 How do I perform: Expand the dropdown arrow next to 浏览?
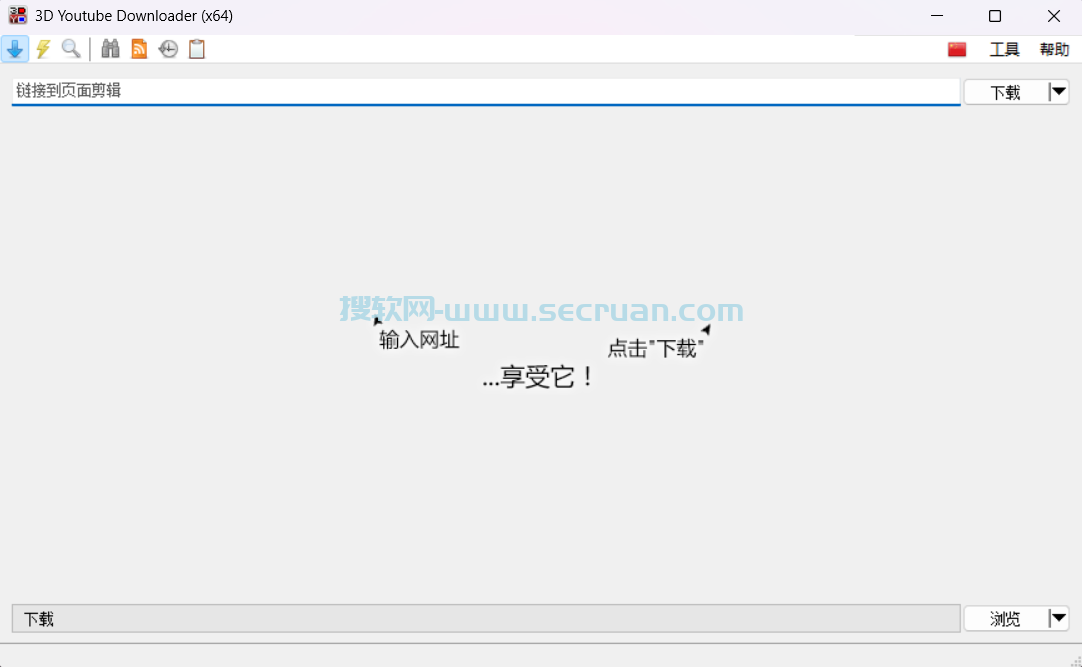tap(1059, 618)
